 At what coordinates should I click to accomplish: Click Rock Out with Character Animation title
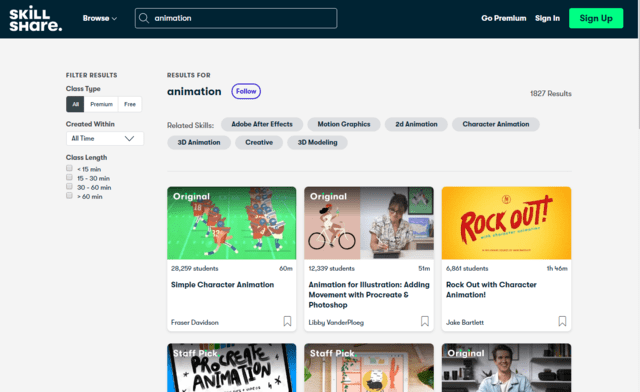click(491, 290)
